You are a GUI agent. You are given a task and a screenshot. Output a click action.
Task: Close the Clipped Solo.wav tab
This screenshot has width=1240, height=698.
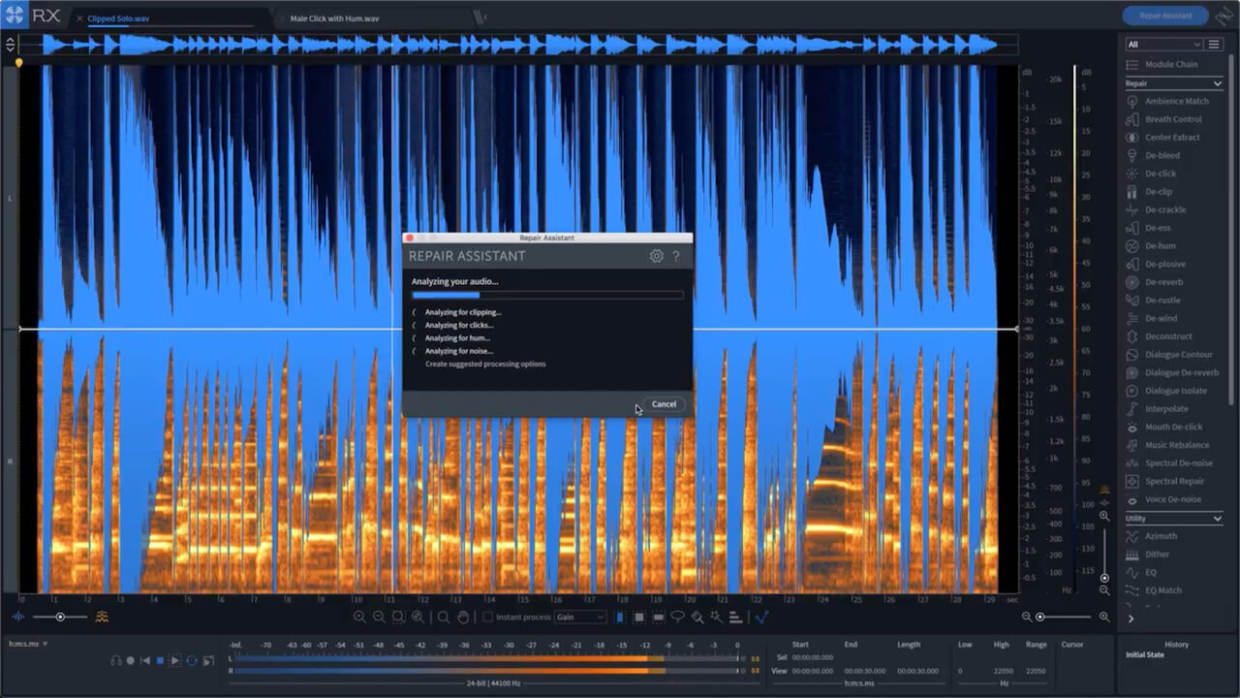[80, 18]
